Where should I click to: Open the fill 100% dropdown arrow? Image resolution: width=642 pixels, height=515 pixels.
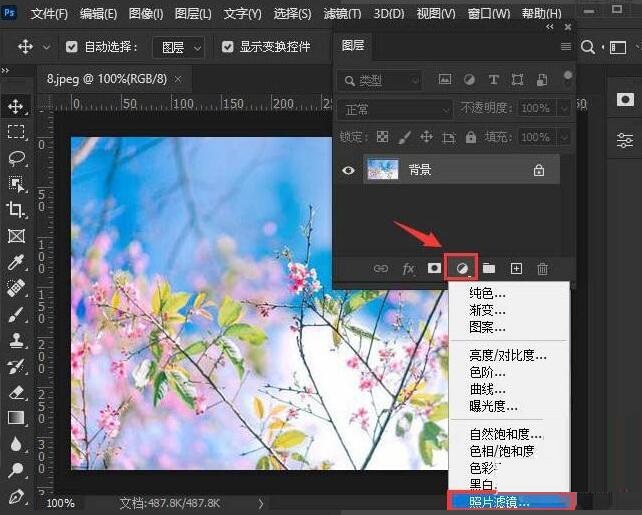pyautogui.click(x=564, y=137)
